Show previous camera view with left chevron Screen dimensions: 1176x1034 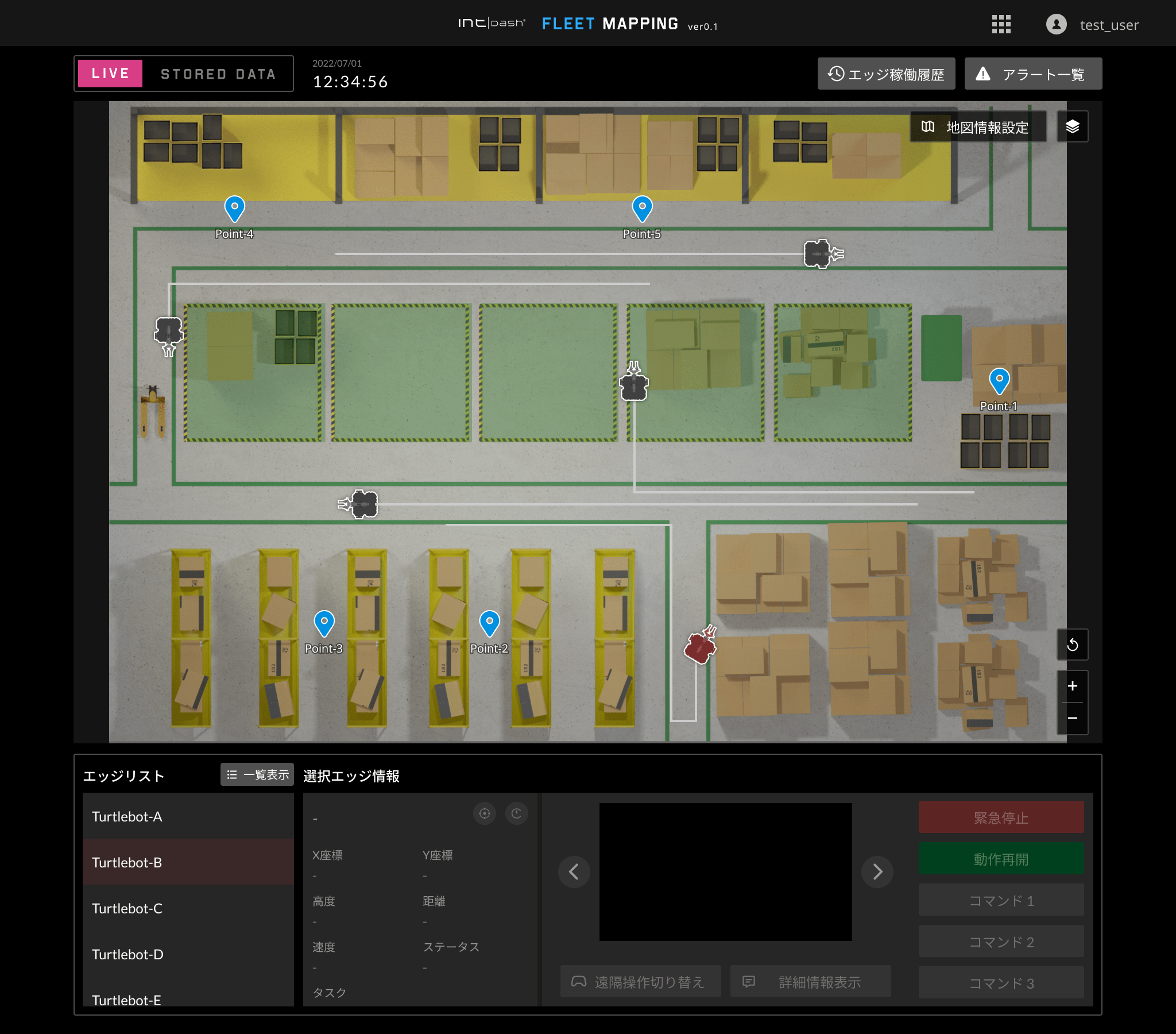pyautogui.click(x=574, y=871)
